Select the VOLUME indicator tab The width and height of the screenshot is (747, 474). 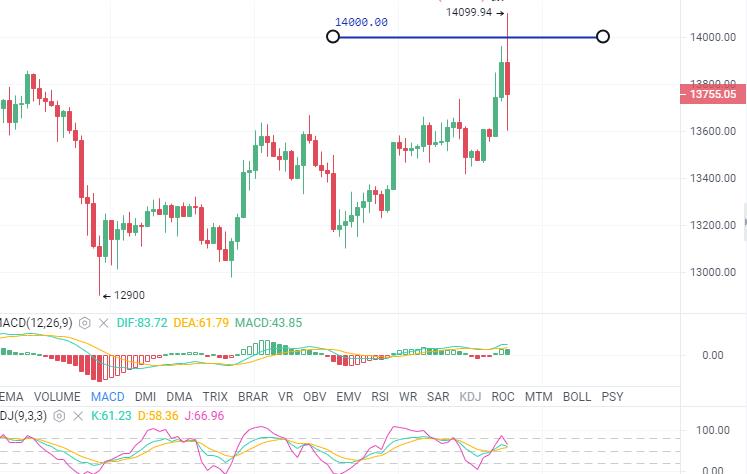(57, 397)
